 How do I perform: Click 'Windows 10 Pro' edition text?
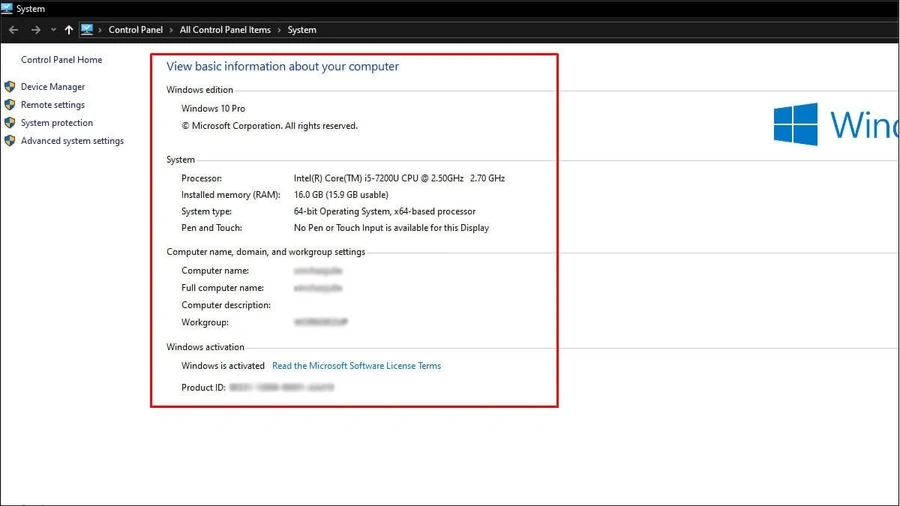click(213, 108)
